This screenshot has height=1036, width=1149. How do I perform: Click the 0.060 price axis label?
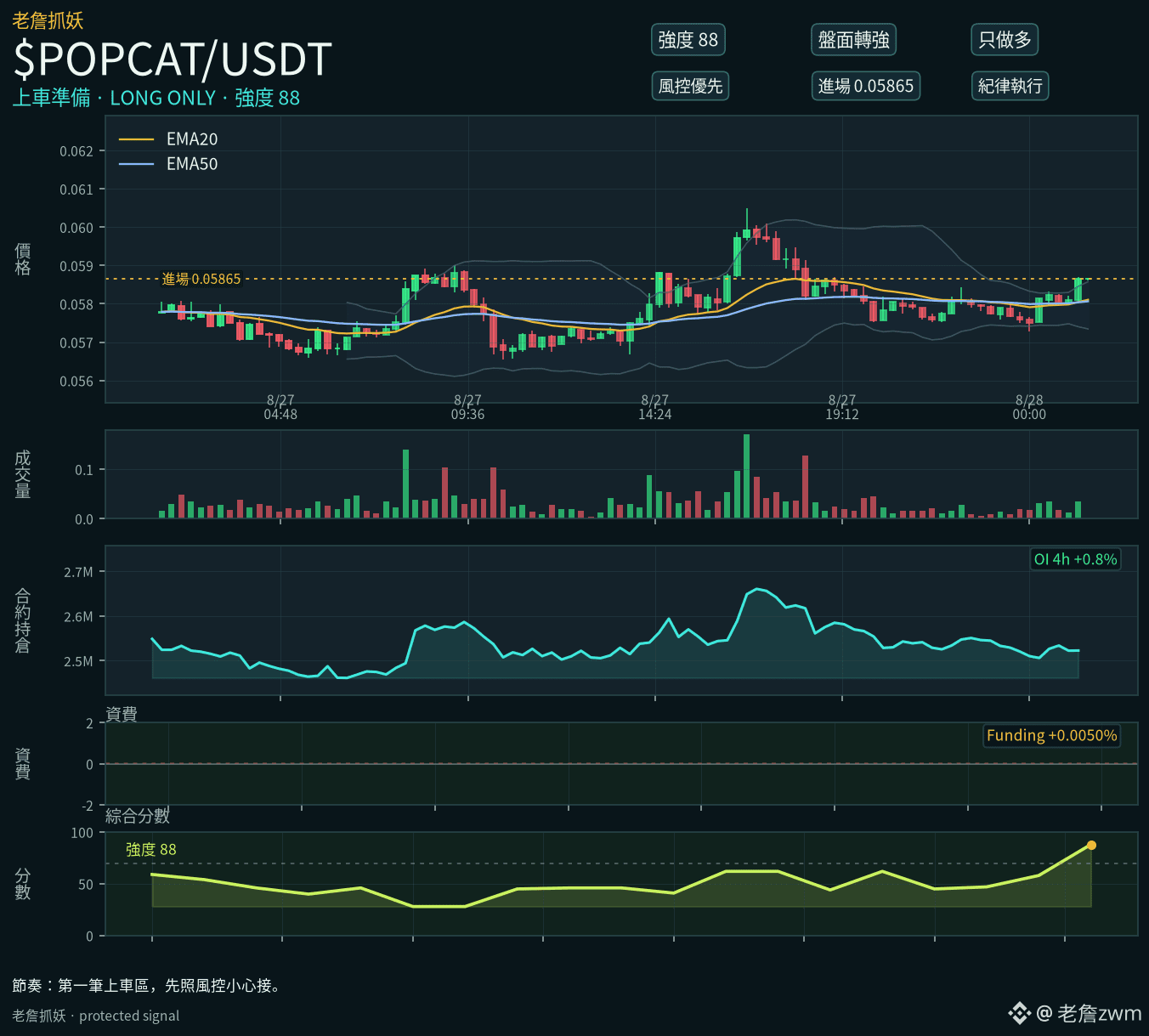pos(76,228)
